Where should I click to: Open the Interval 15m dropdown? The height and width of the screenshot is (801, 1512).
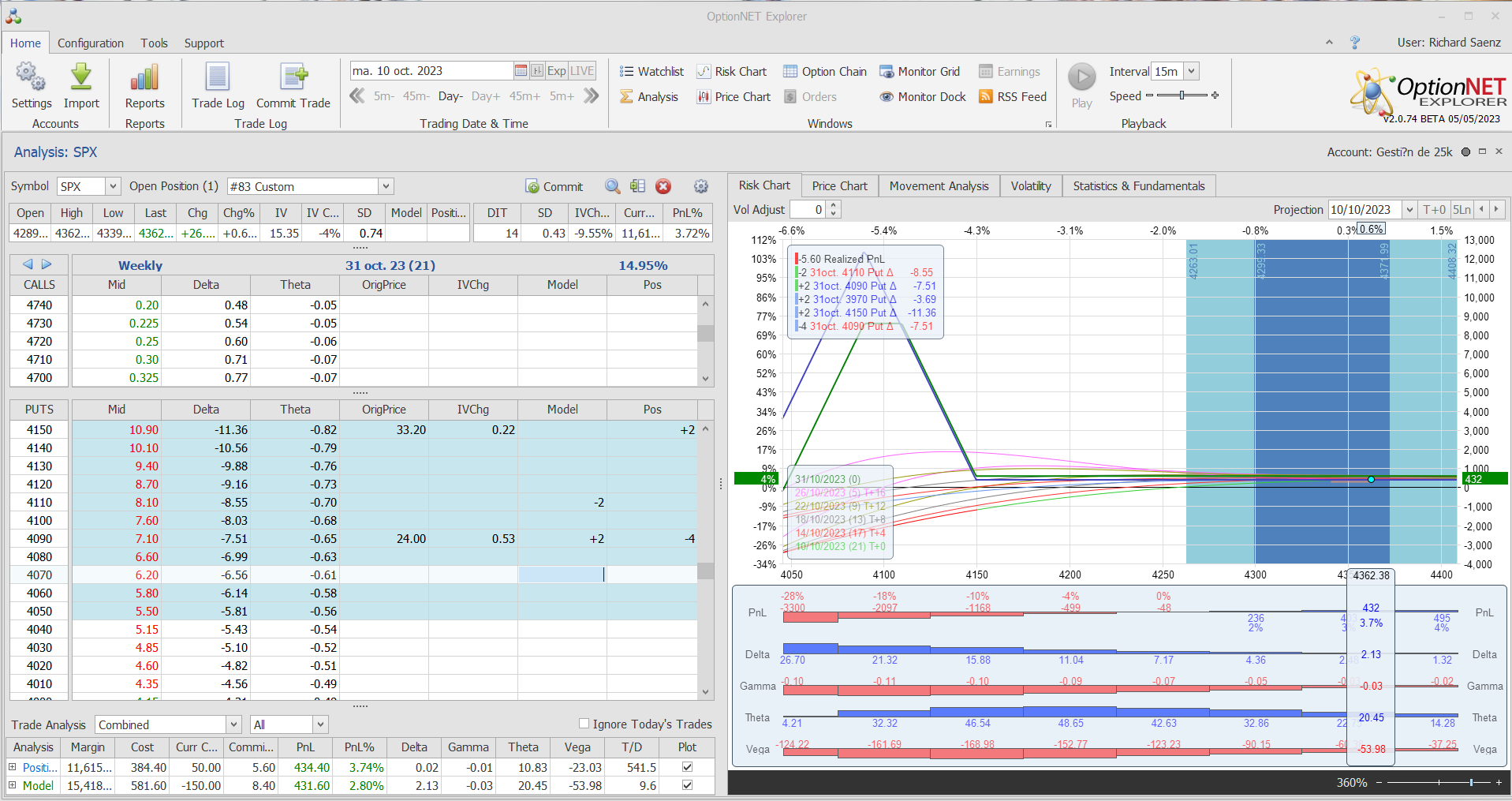pyautogui.click(x=1191, y=71)
